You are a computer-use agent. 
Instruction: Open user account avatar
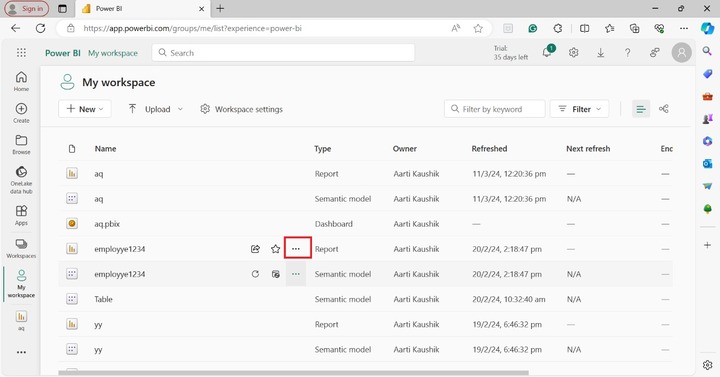(x=681, y=53)
